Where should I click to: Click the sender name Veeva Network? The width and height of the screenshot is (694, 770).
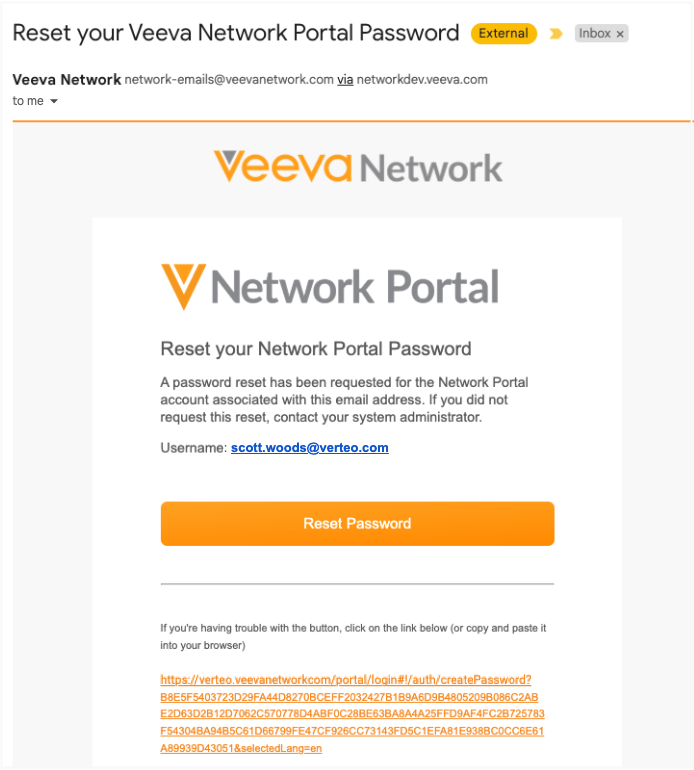(66, 80)
